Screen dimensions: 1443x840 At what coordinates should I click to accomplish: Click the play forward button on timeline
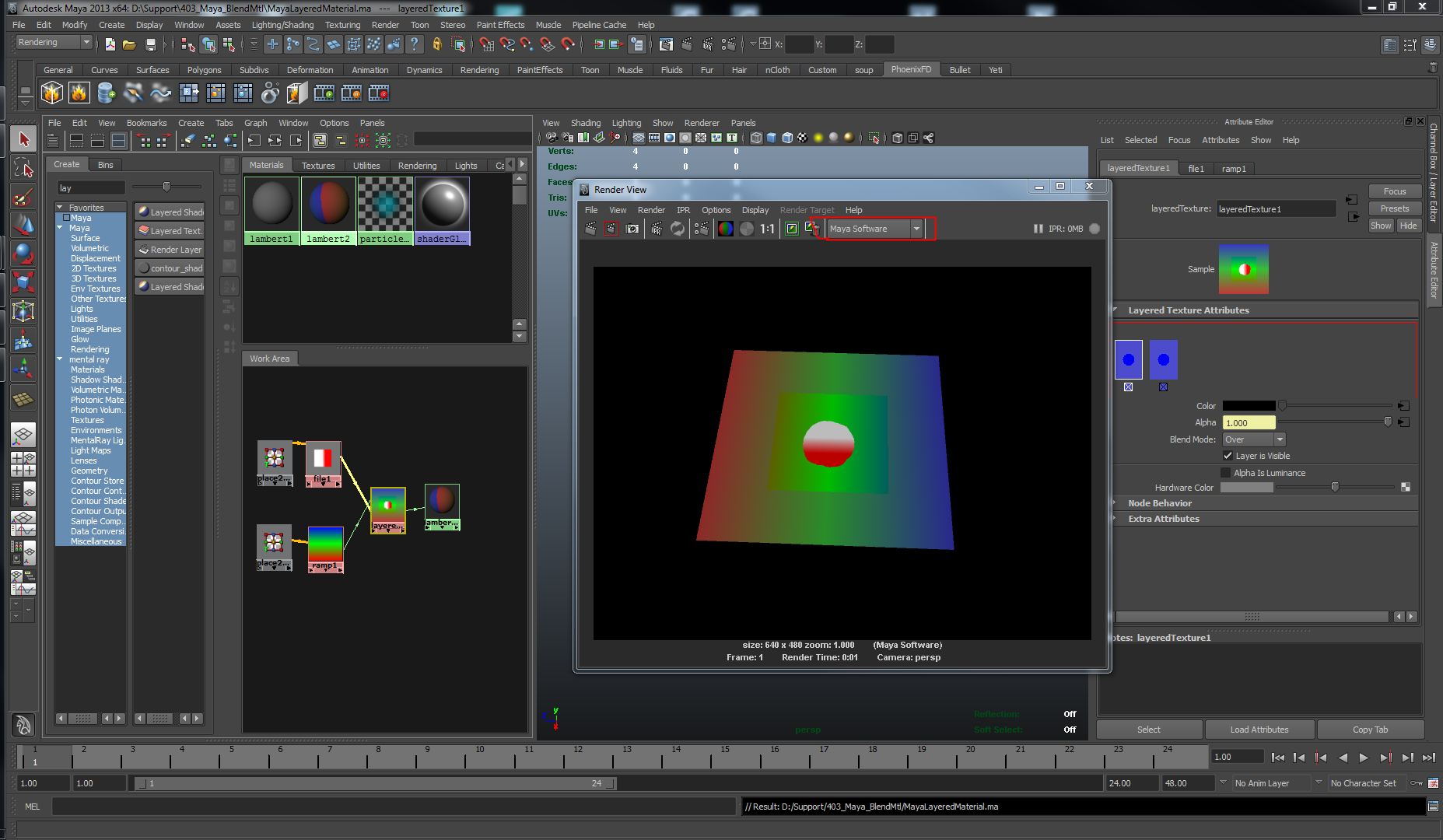pyautogui.click(x=1364, y=757)
